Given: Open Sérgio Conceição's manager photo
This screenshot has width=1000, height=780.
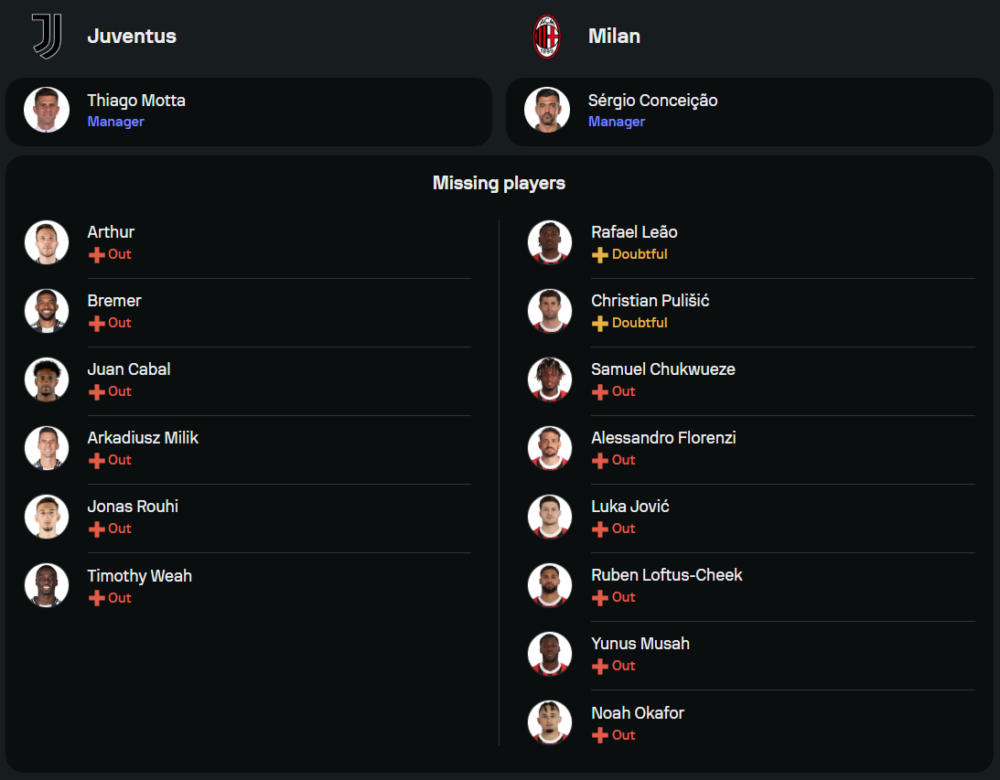Looking at the screenshot, I should tap(547, 110).
